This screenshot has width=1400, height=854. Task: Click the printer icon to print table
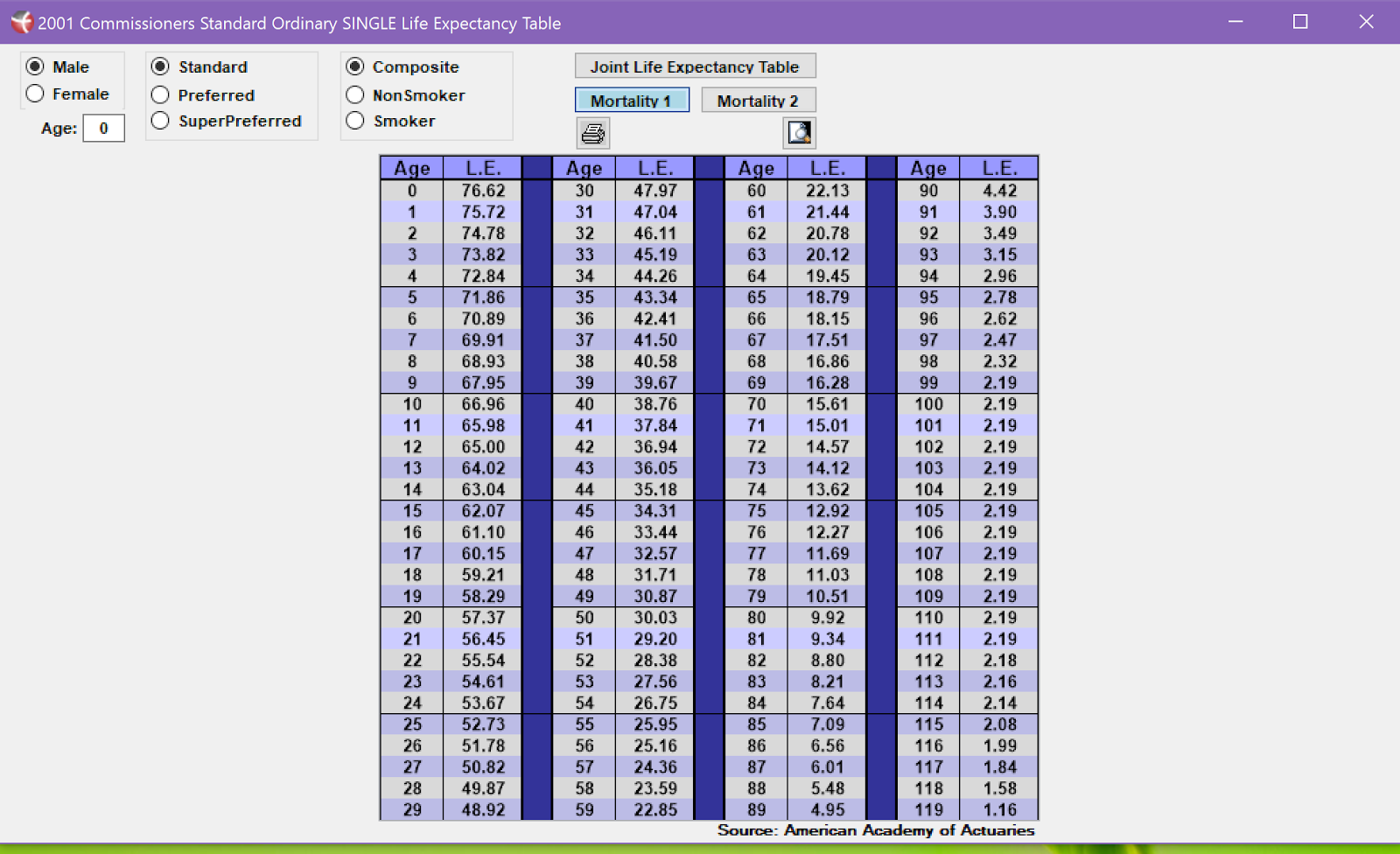[593, 133]
